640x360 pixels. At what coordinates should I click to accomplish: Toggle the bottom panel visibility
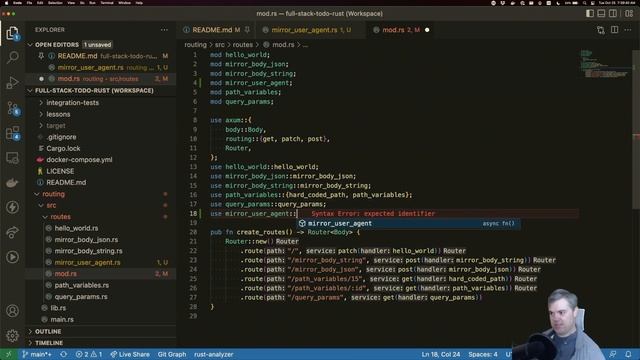(601, 13)
